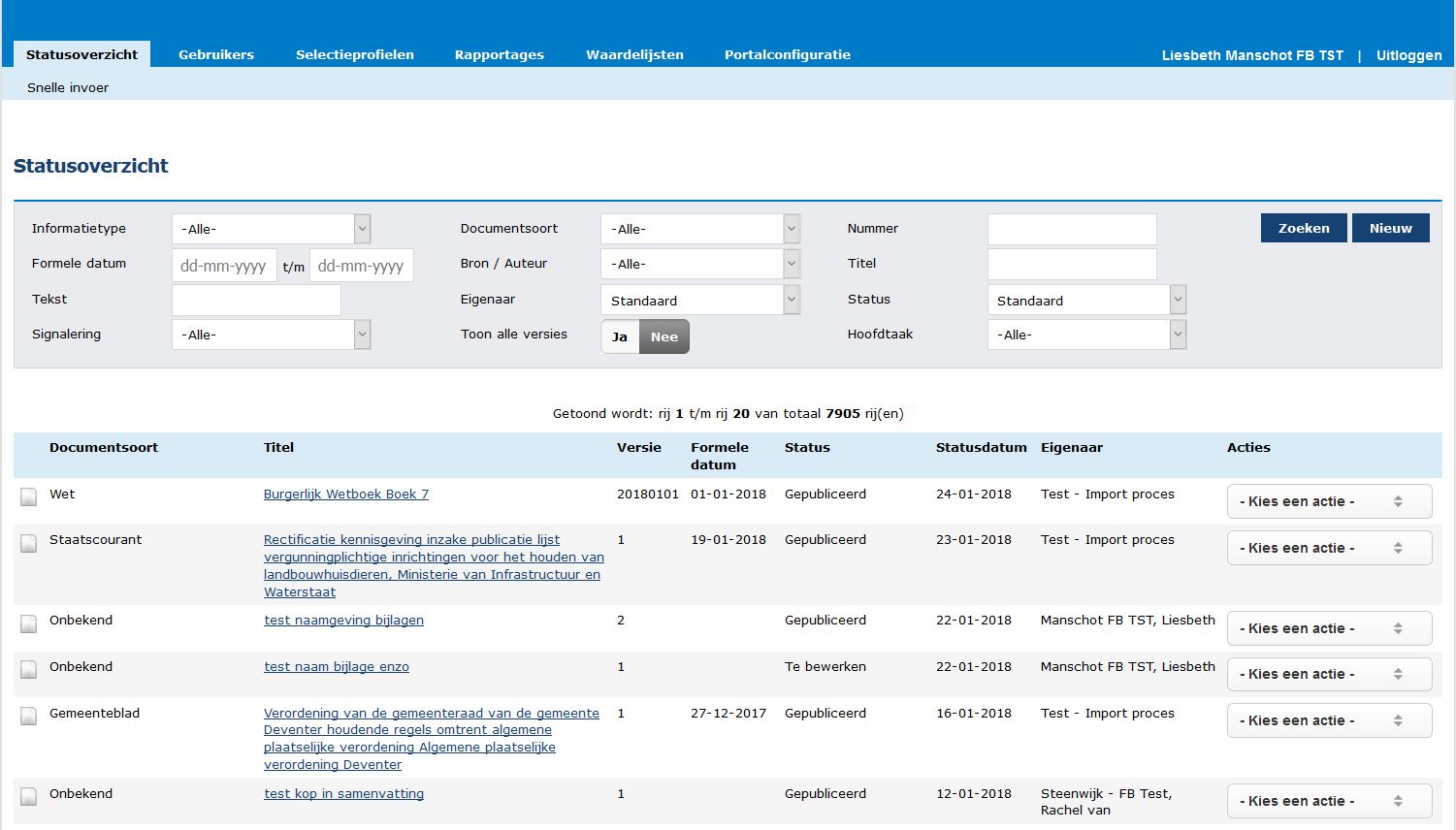The width and height of the screenshot is (1456, 830).
Task: Click the Versie column header
Action: coord(639,447)
